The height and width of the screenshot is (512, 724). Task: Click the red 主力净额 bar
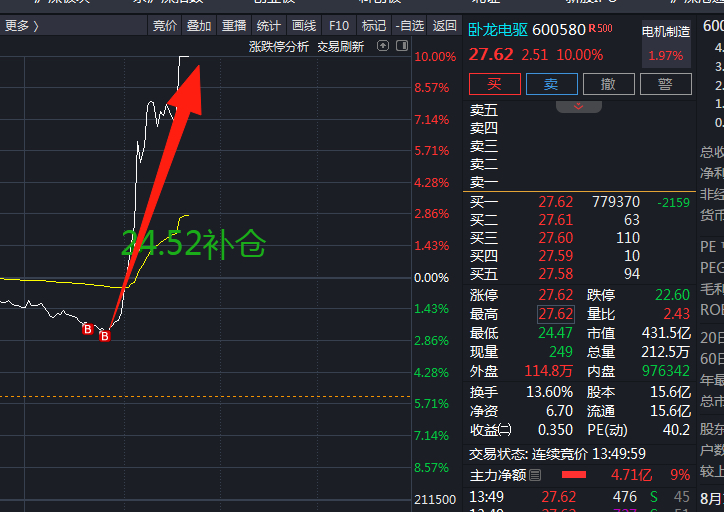tap(574, 475)
